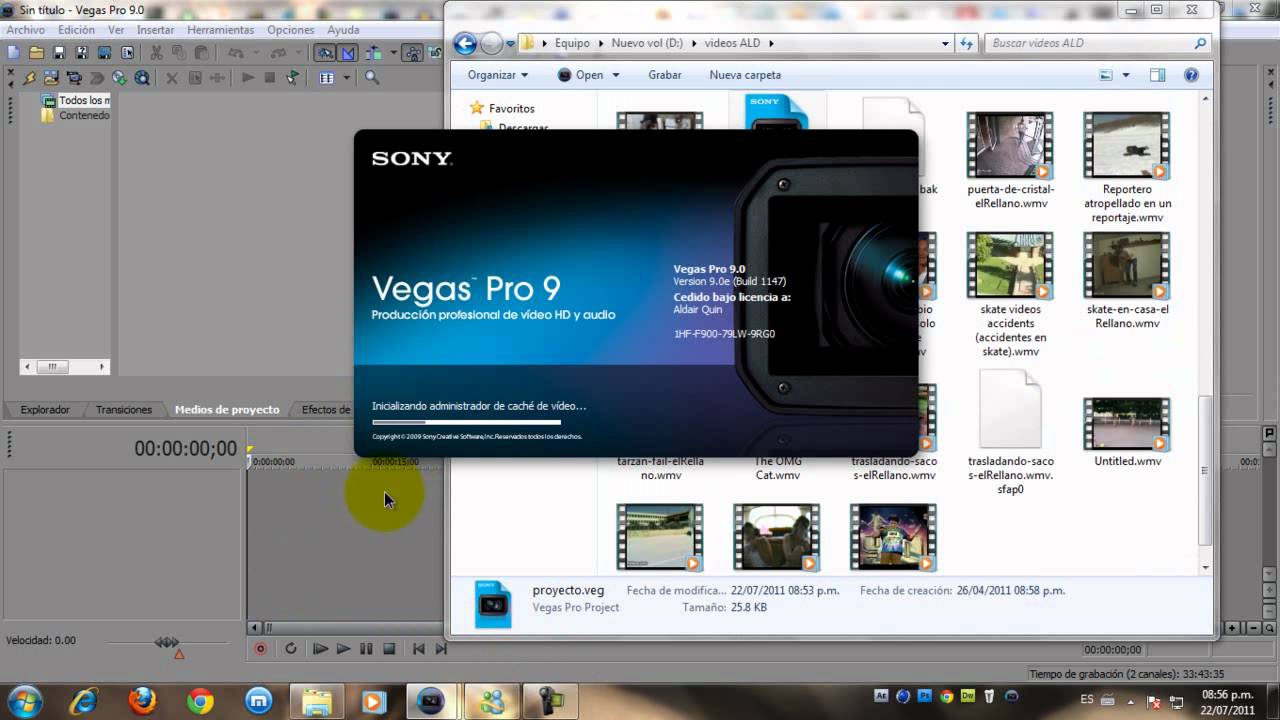Viewport: 1280px width, 720px height.
Task: Click the Undo arrow icon in Vegas
Action: [x=237, y=53]
